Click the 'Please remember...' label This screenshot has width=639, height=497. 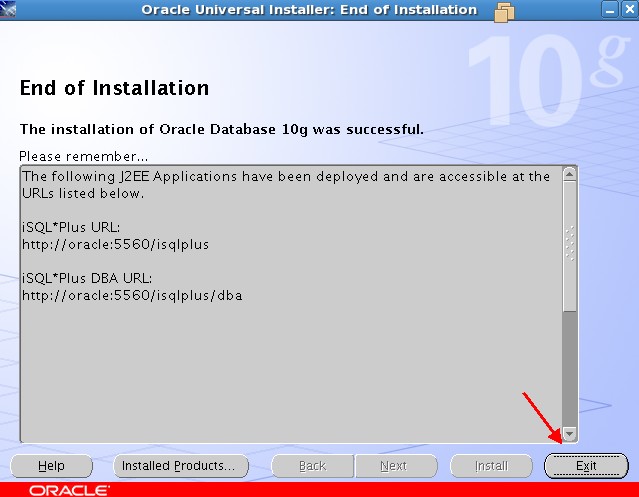click(x=84, y=156)
